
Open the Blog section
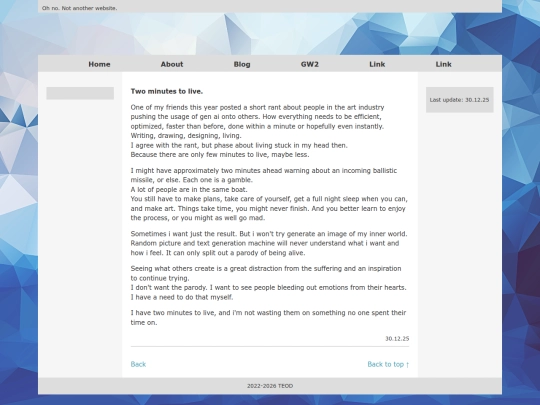(x=242, y=64)
